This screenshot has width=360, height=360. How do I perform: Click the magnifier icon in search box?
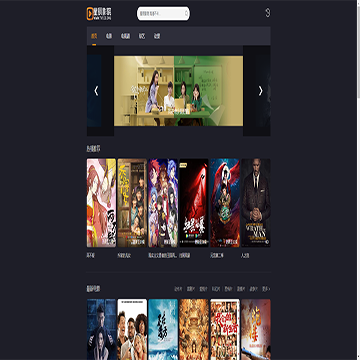186,14
